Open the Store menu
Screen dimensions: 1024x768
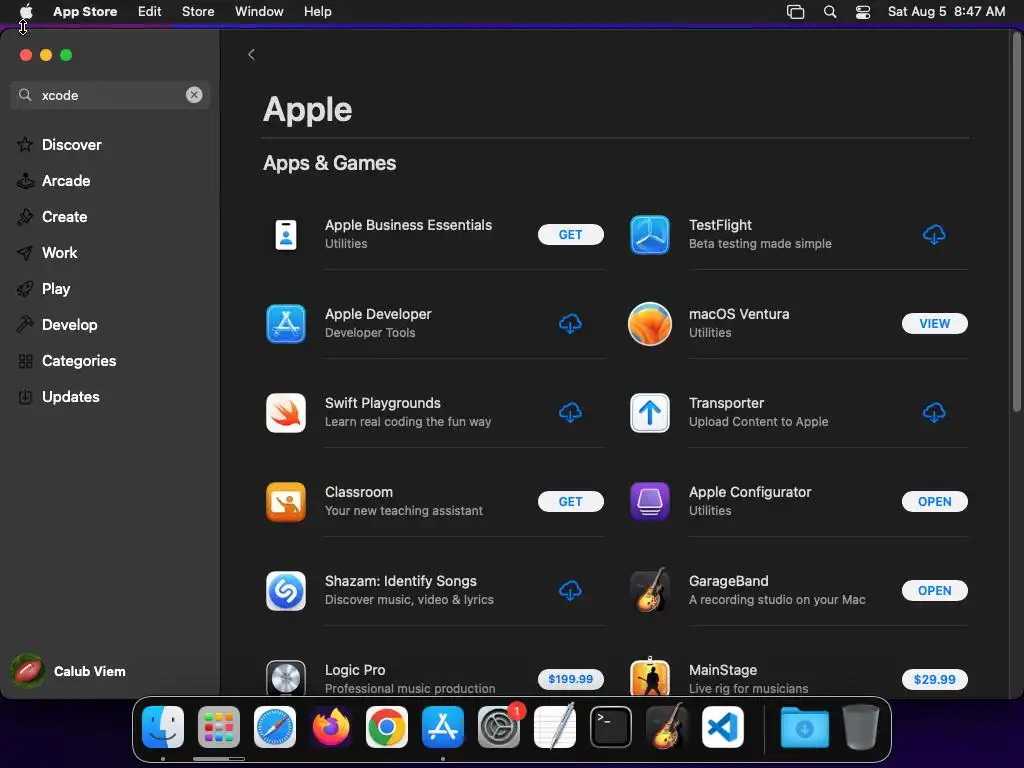198,12
